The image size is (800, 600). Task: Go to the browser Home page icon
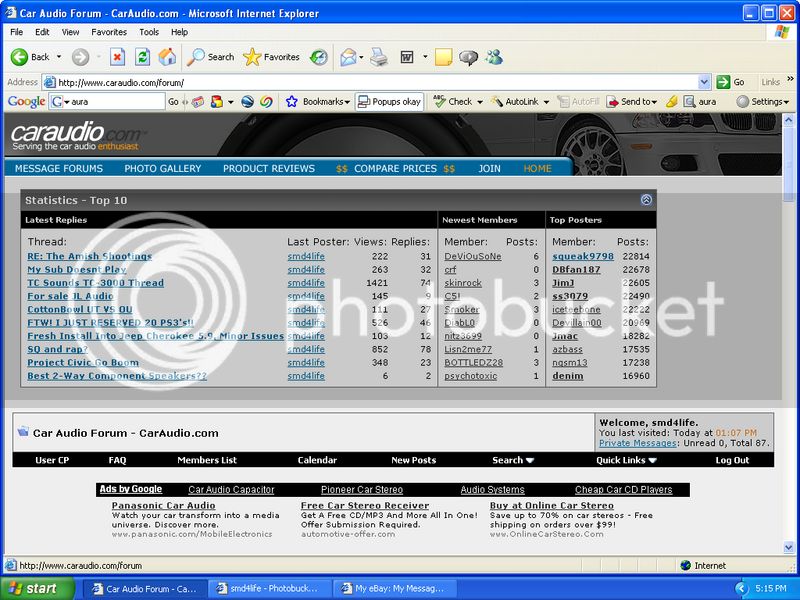tap(167, 57)
